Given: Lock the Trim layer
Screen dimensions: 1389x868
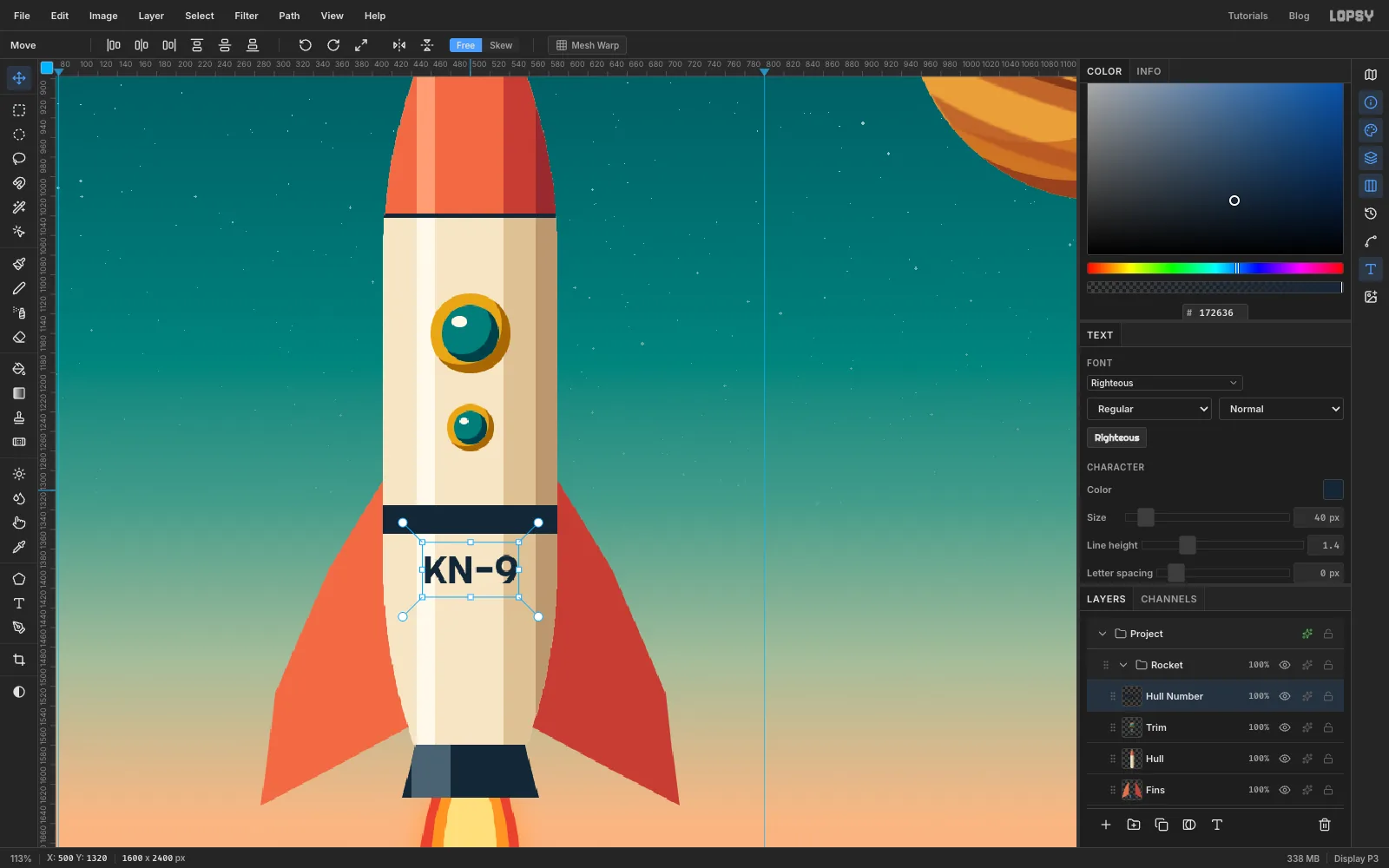Looking at the screenshot, I should (x=1328, y=727).
